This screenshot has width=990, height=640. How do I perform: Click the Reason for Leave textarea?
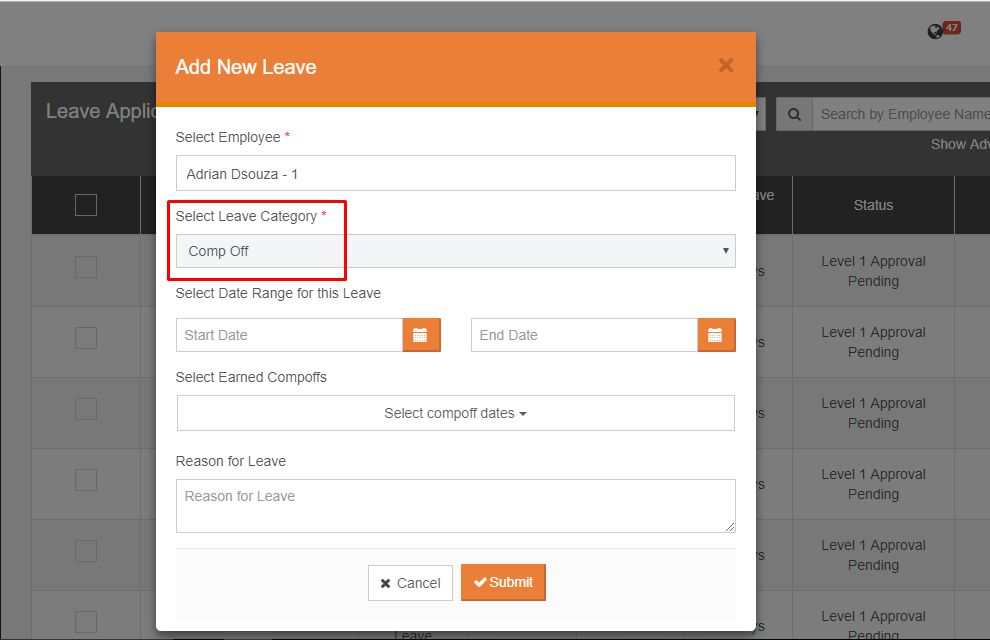(455, 506)
